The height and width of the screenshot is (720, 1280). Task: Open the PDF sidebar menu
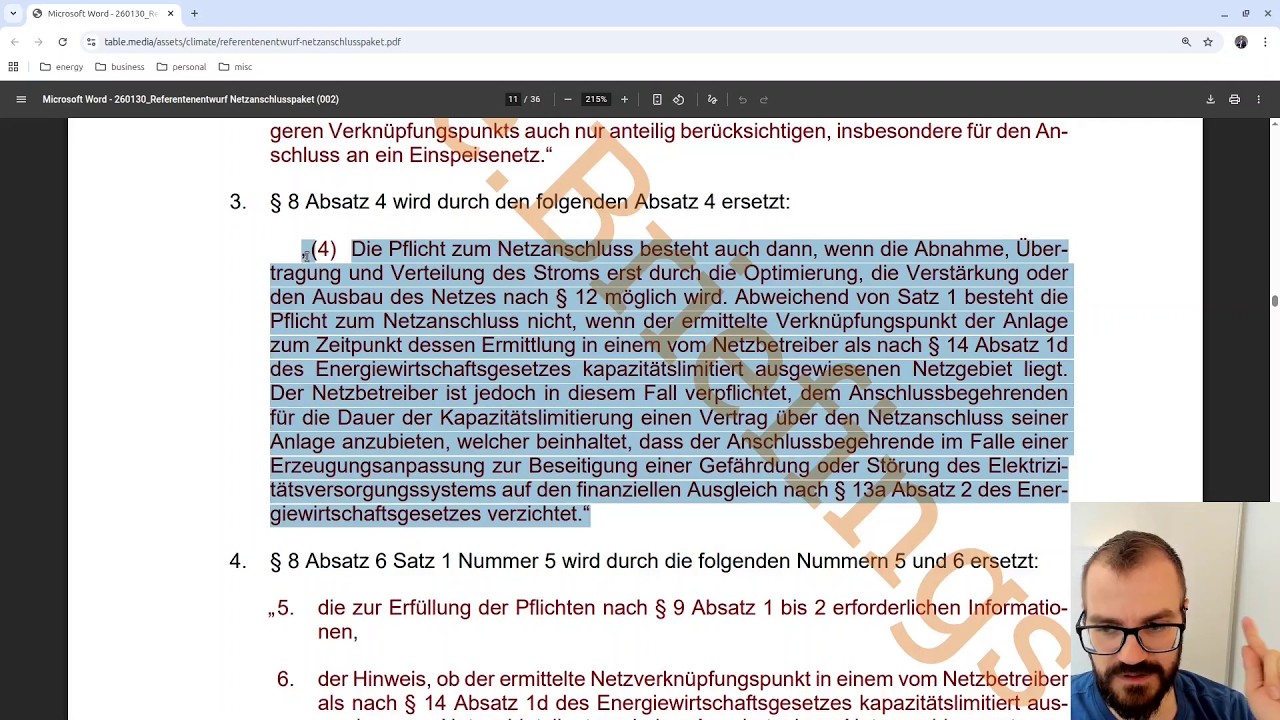21,99
